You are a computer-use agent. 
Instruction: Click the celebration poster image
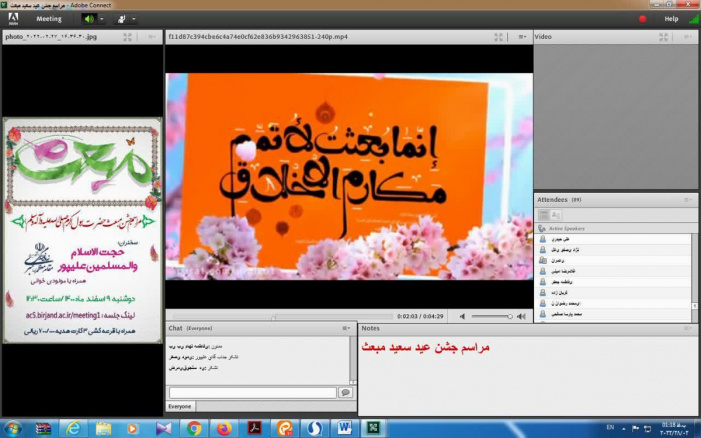(x=83, y=230)
